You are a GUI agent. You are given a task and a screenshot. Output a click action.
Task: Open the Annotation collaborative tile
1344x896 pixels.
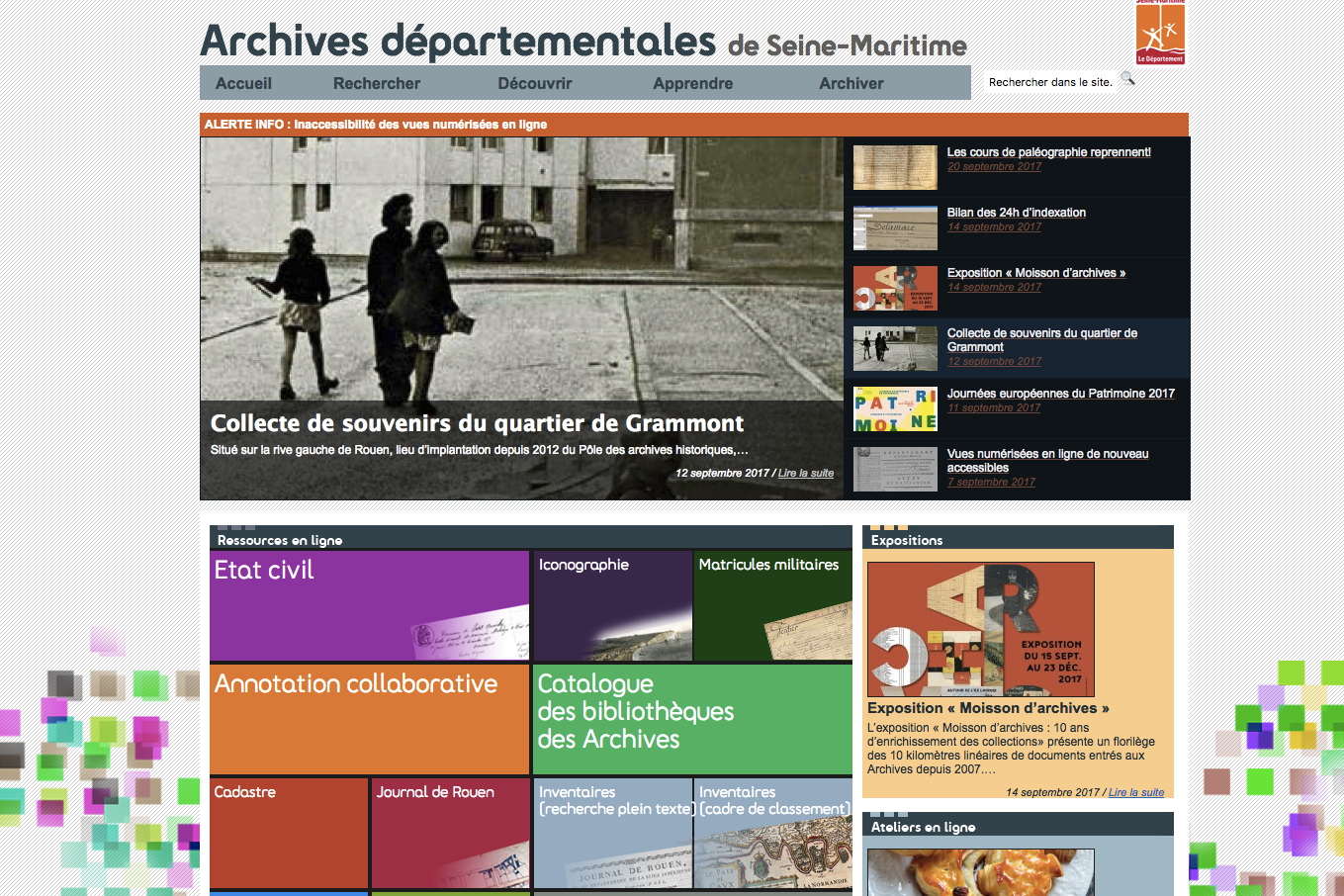pos(370,719)
